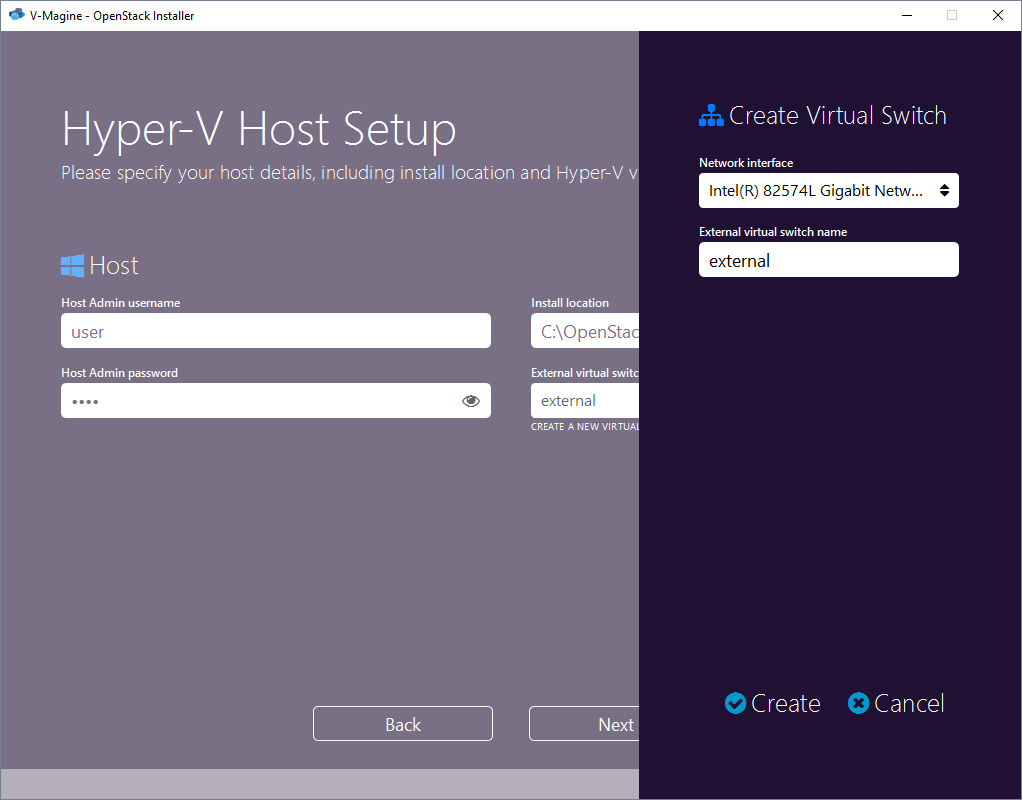Proceed with the Next button

[x=585, y=724]
